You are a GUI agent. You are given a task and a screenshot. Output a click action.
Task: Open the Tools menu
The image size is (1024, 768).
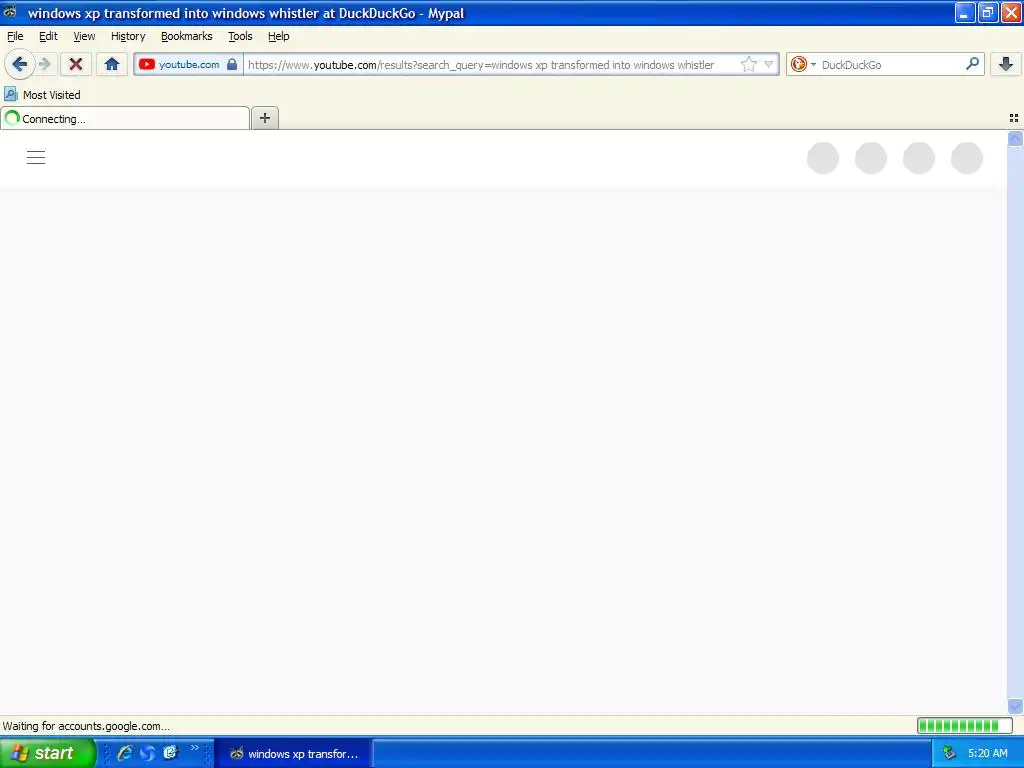click(x=240, y=36)
